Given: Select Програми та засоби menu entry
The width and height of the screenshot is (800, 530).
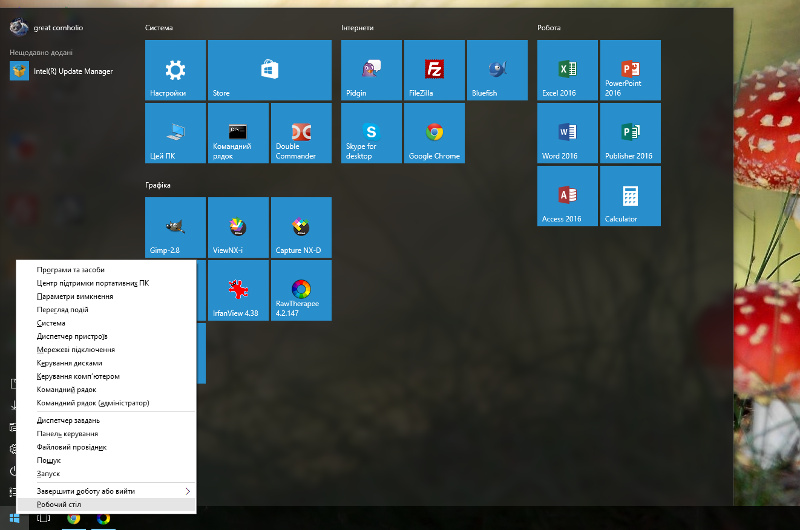Looking at the screenshot, I should click(106, 270).
